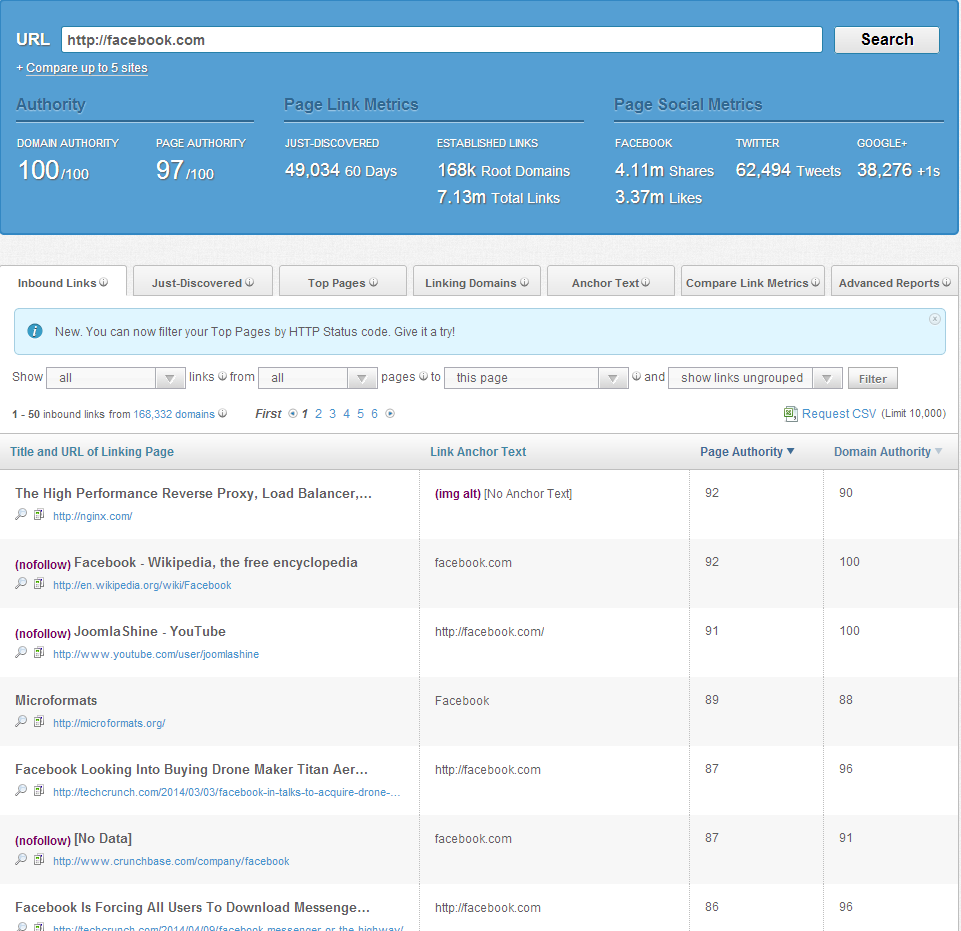Viewport: 961px width, 931px height.
Task: Click the Filter button
Action: pyautogui.click(x=873, y=379)
